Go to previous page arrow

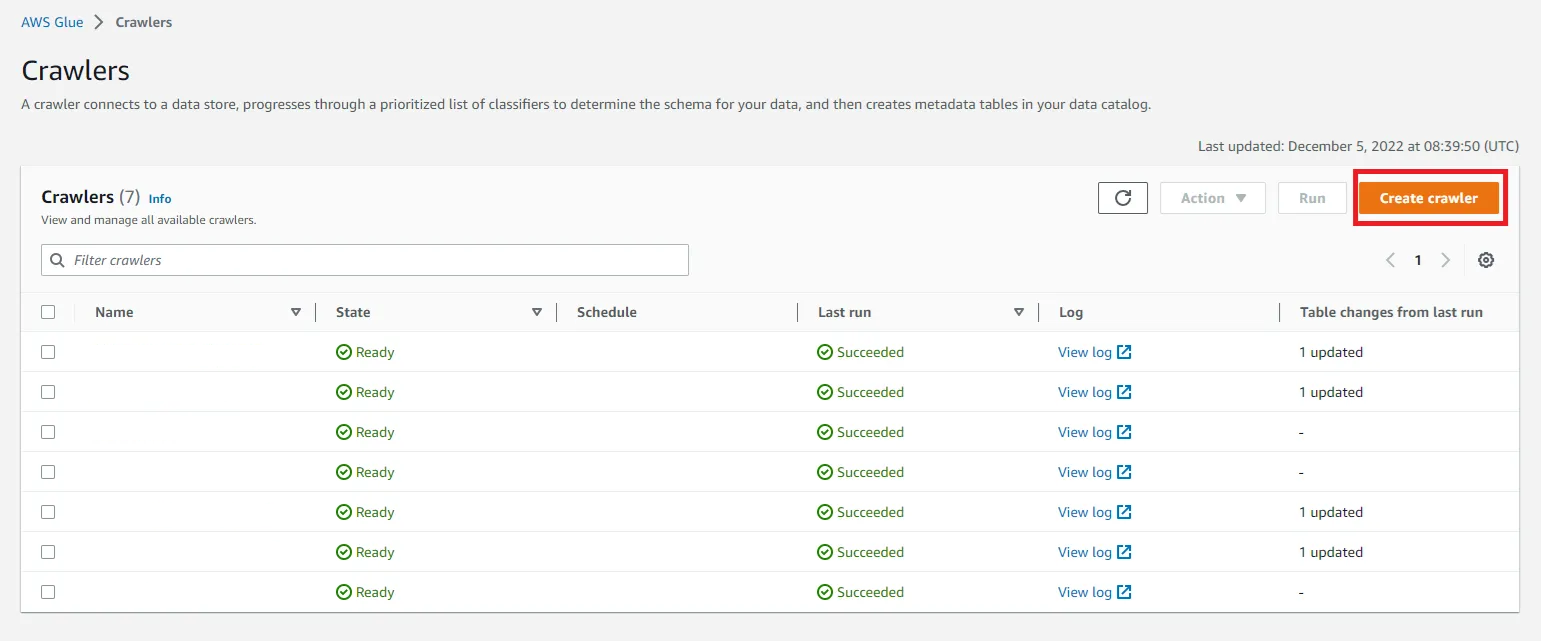1390,260
